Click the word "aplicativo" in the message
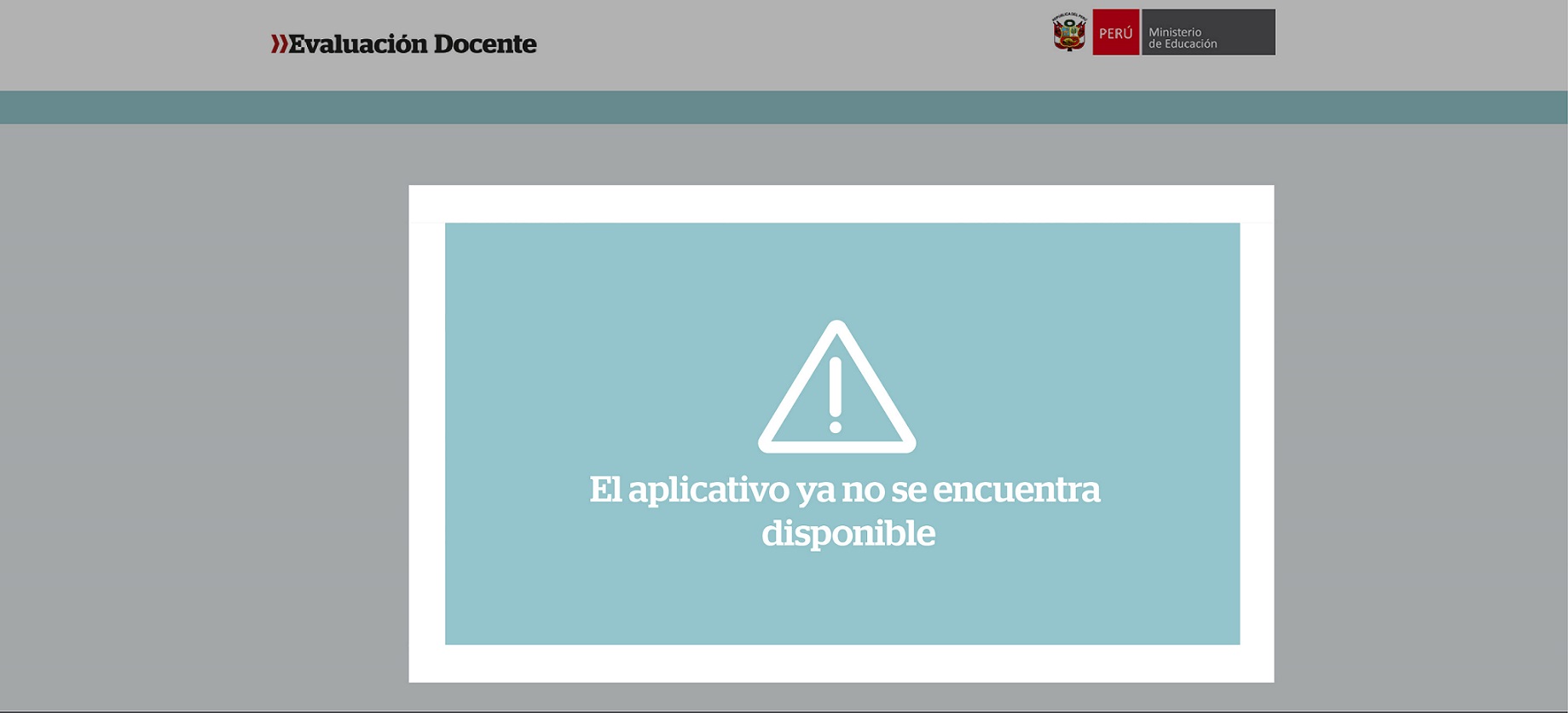This screenshot has width=1568, height=713. pos(708,490)
